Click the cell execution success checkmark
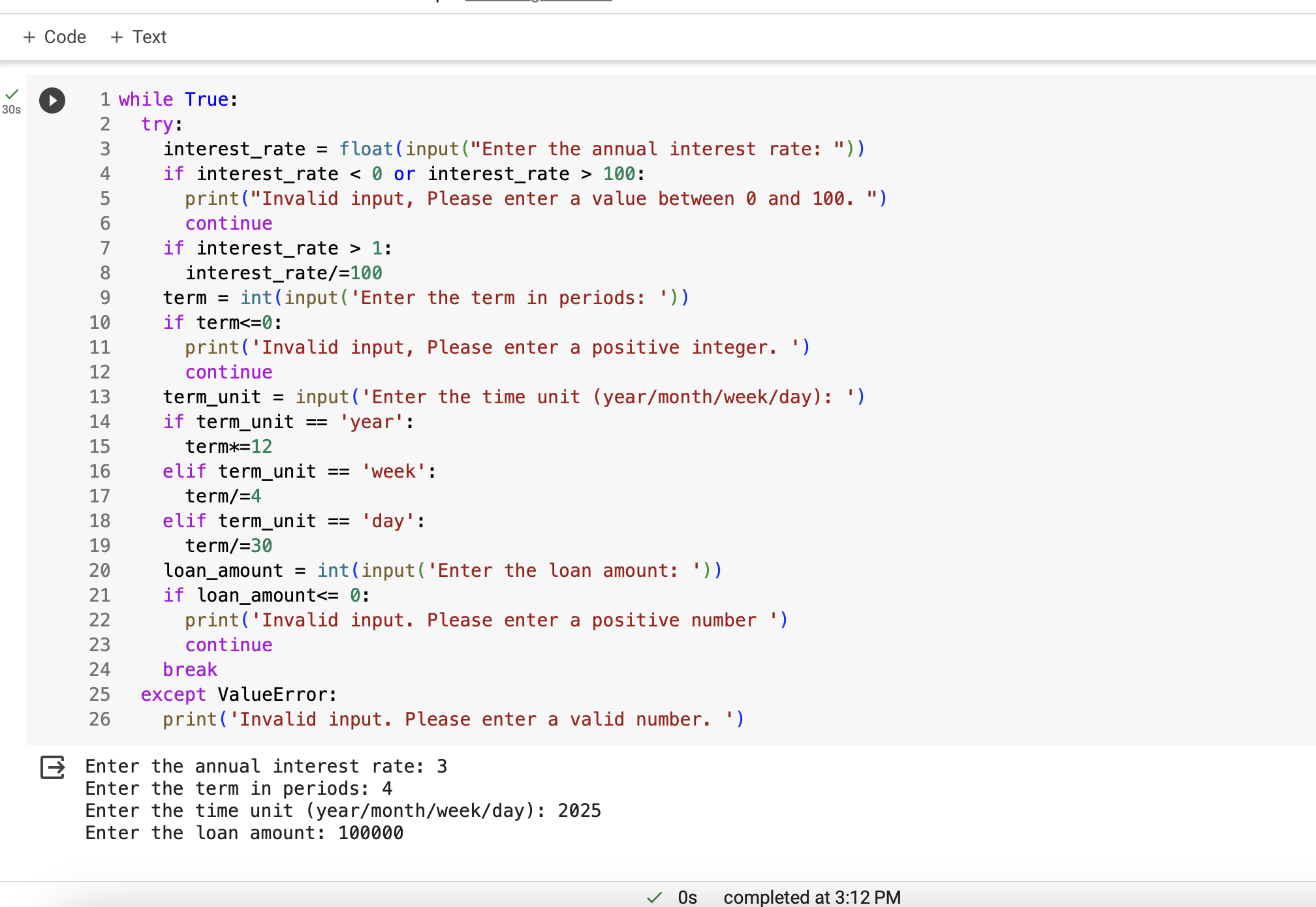The height and width of the screenshot is (907, 1316). click(x=12, y=94)
